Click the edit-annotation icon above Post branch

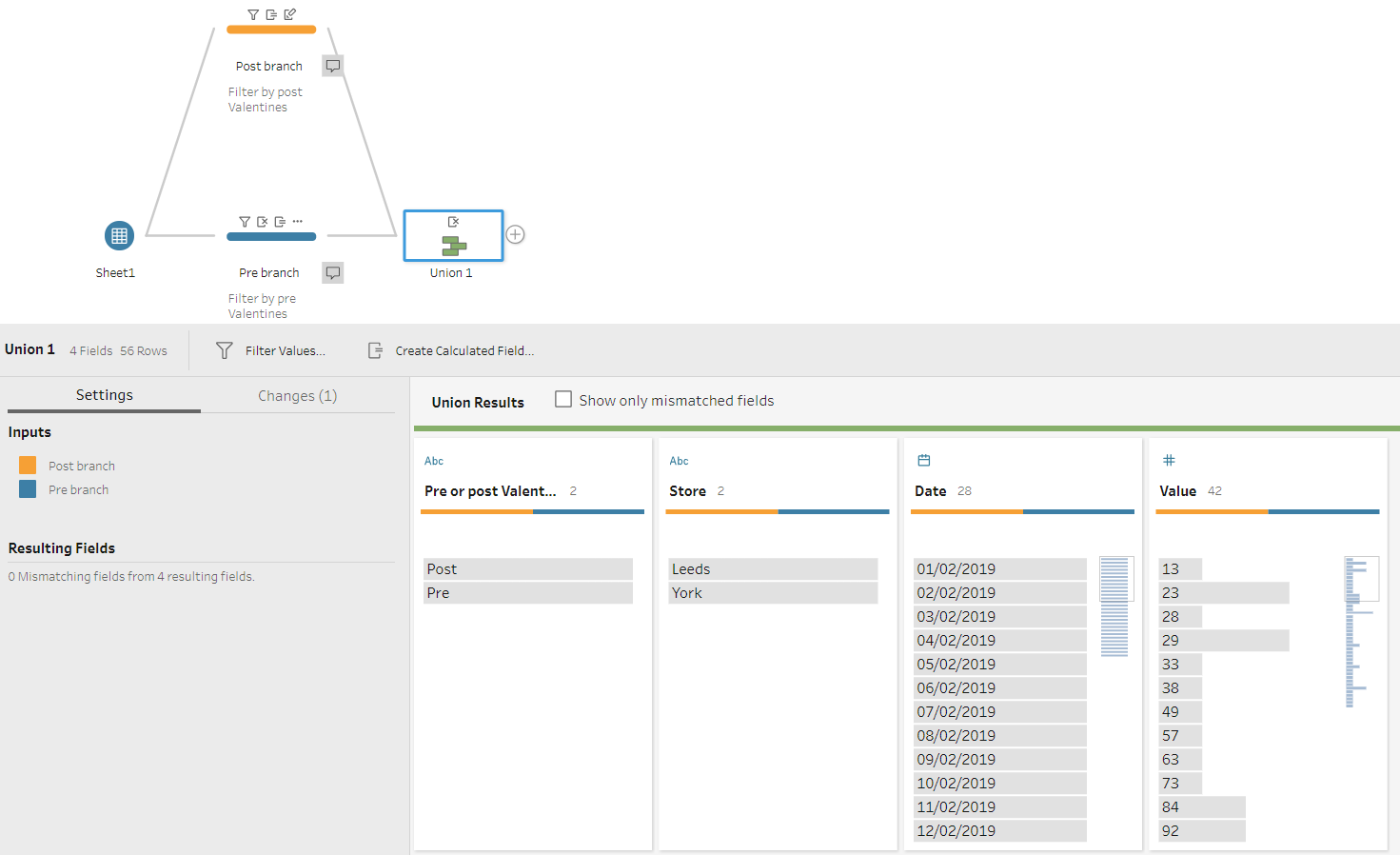288,14
